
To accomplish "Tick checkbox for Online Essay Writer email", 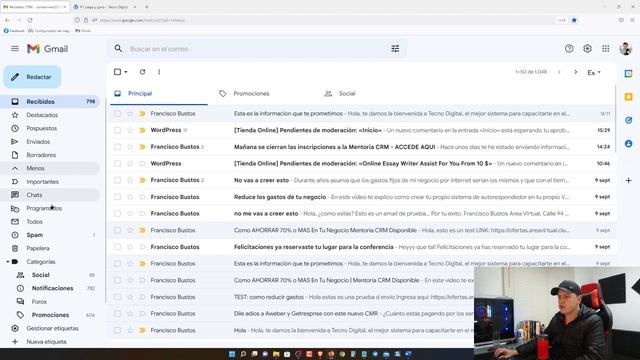I will tap(117, 163).
